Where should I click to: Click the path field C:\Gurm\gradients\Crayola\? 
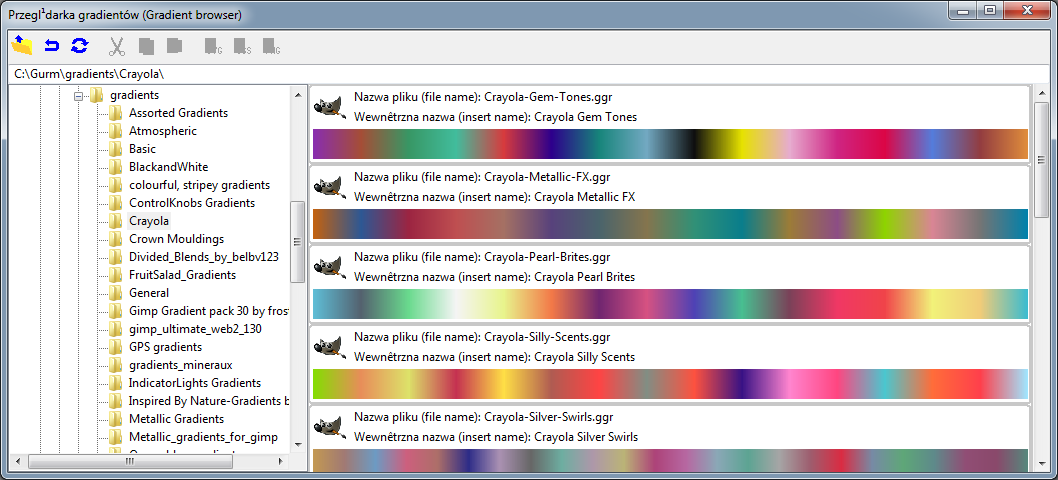529,74
